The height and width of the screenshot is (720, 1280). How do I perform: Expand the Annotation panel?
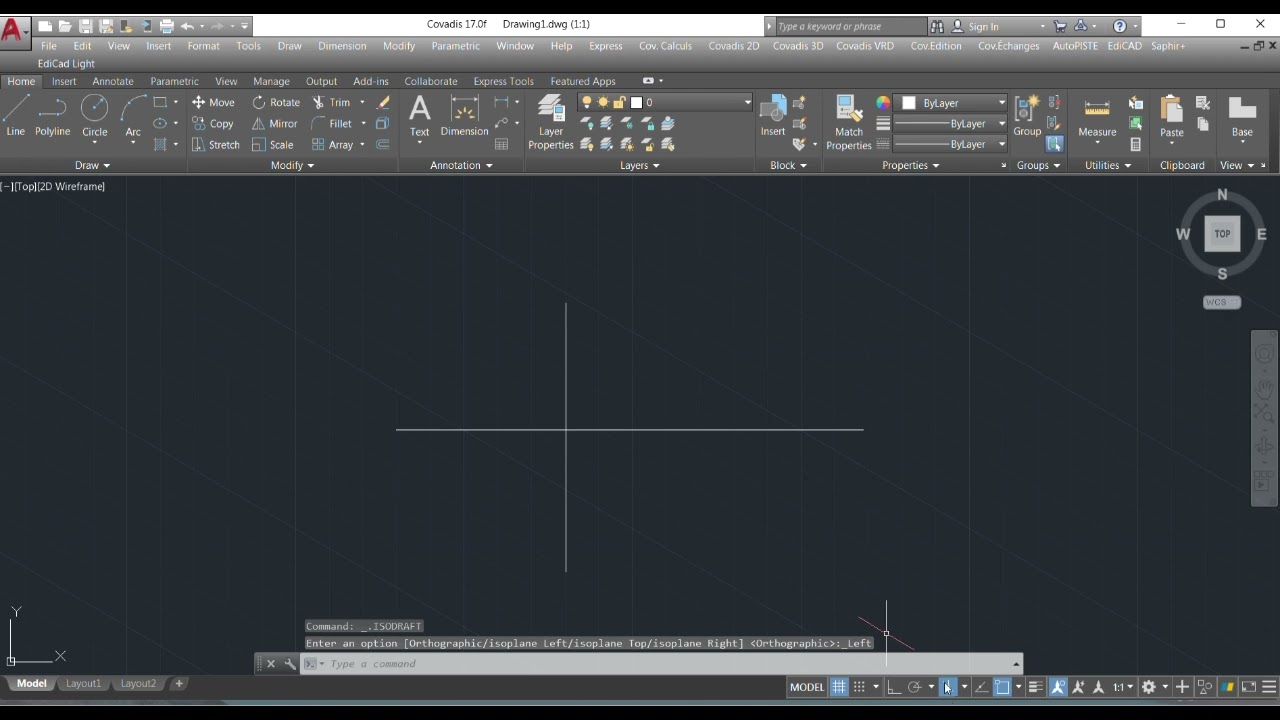tap(461, 165)
